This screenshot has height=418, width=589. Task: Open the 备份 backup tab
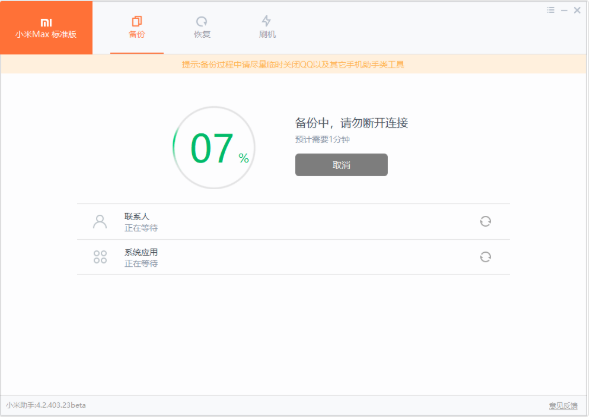tap(137, 27)
